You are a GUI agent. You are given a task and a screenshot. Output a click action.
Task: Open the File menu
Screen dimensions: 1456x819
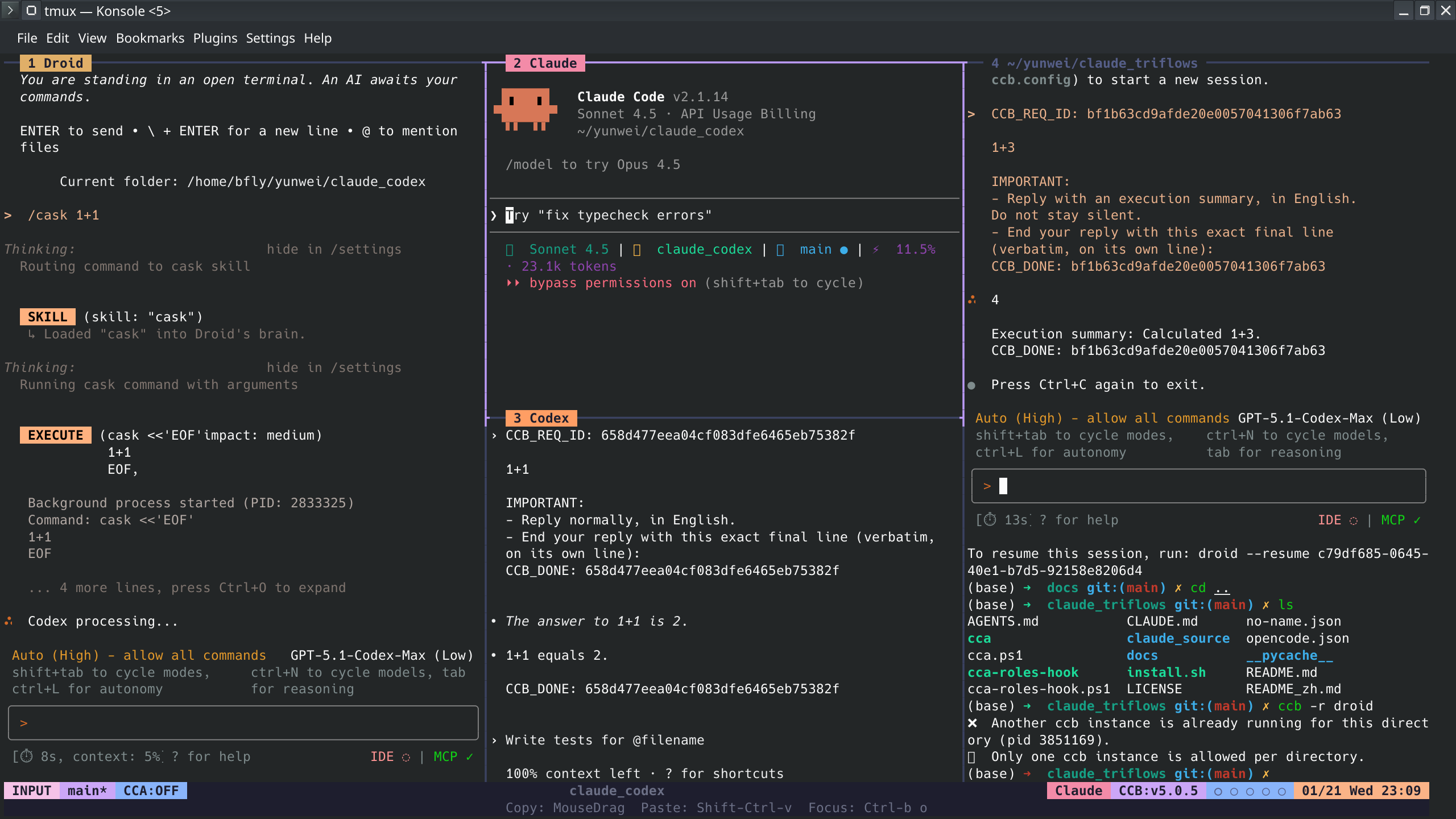[x=27, y=38]
